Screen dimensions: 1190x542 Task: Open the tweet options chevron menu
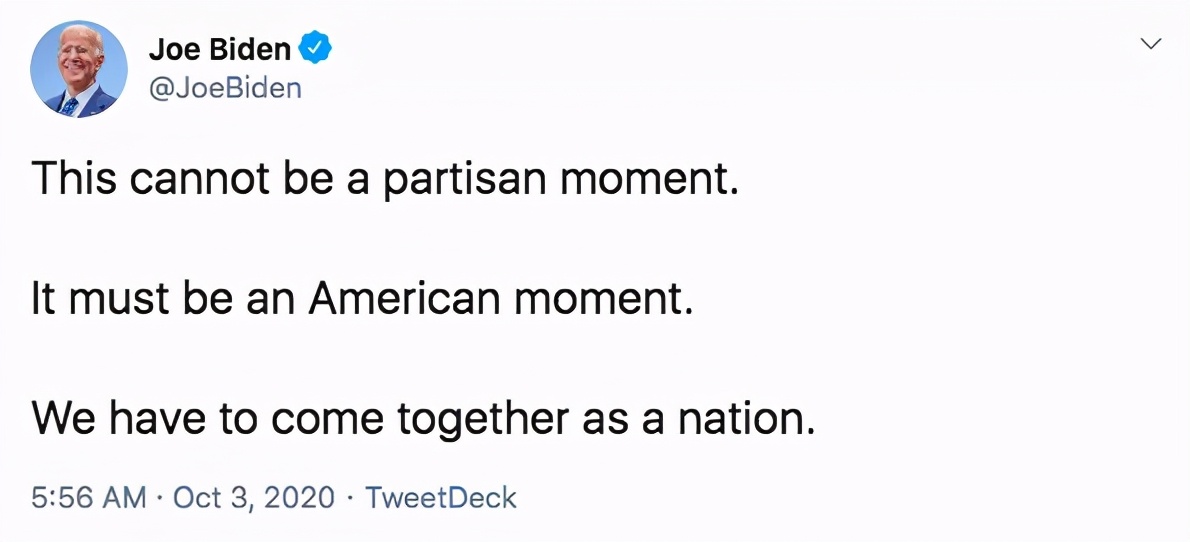(1151, 44)
